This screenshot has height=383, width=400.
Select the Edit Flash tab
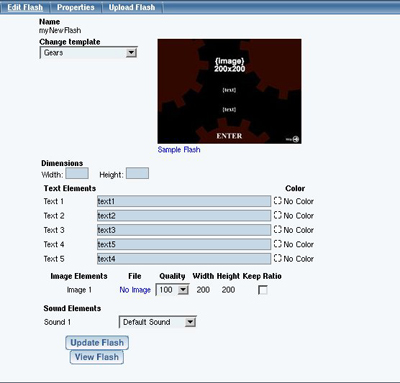(x=25, y=7)
